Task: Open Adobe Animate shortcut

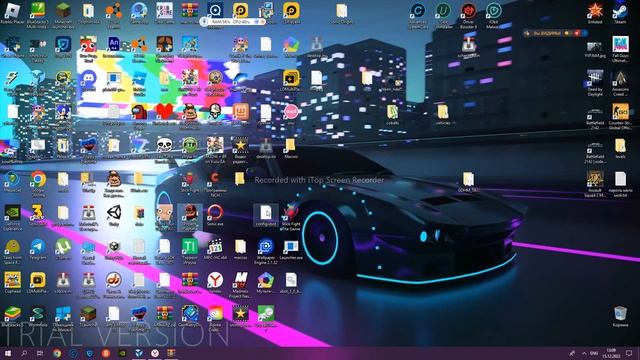Action: (x=113, y=44)
